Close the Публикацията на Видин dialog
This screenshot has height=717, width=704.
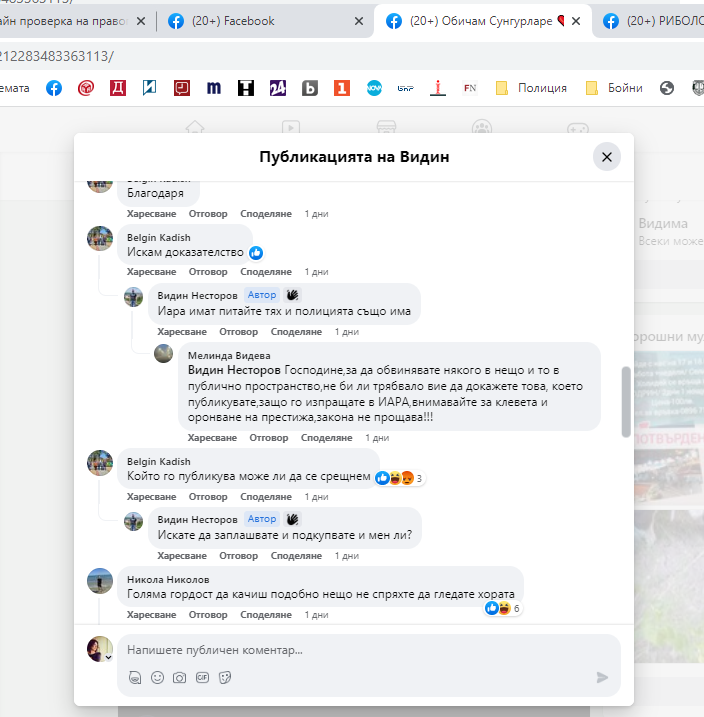[606, 156]
